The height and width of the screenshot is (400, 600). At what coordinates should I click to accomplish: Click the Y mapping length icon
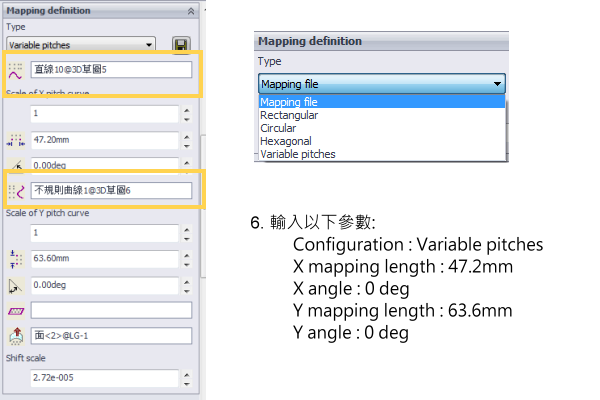15,261
